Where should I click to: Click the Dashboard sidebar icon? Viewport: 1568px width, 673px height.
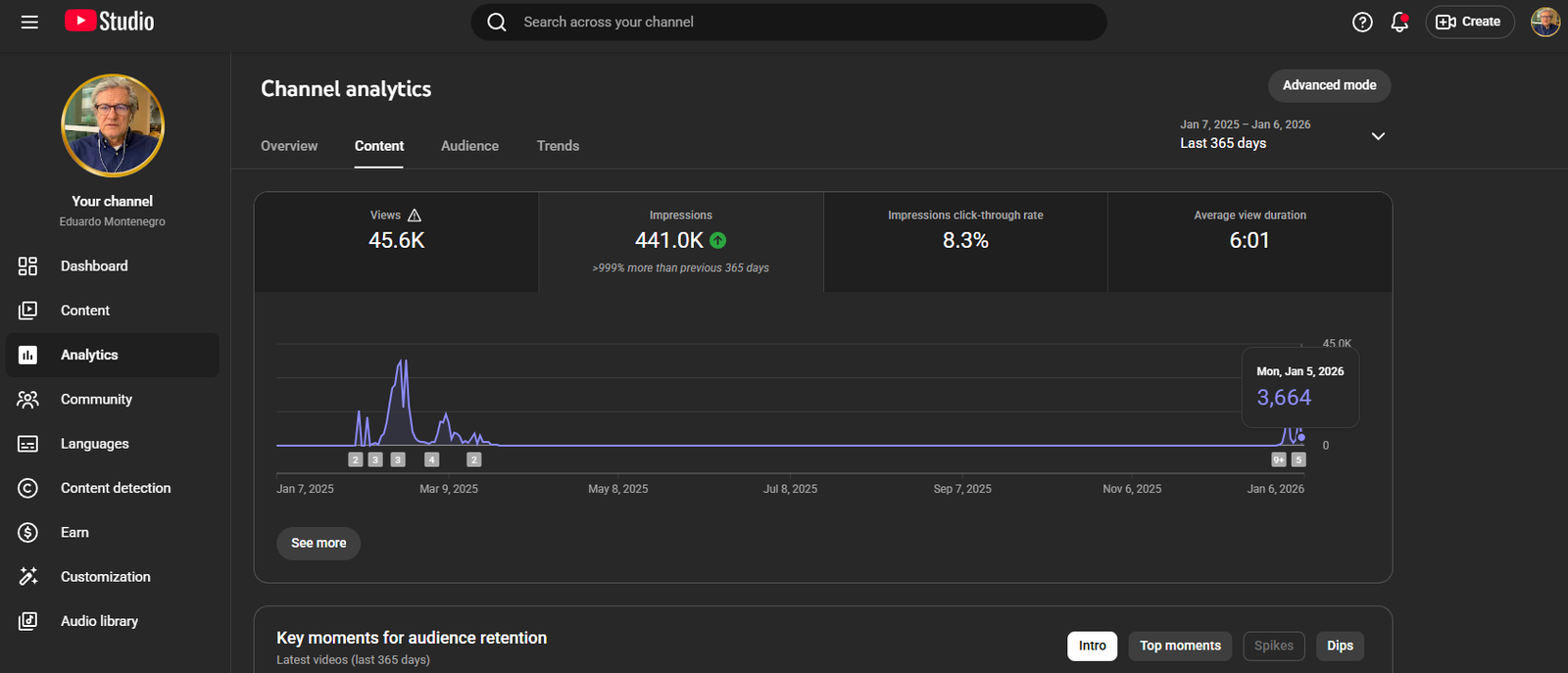(x=27, y=266)
